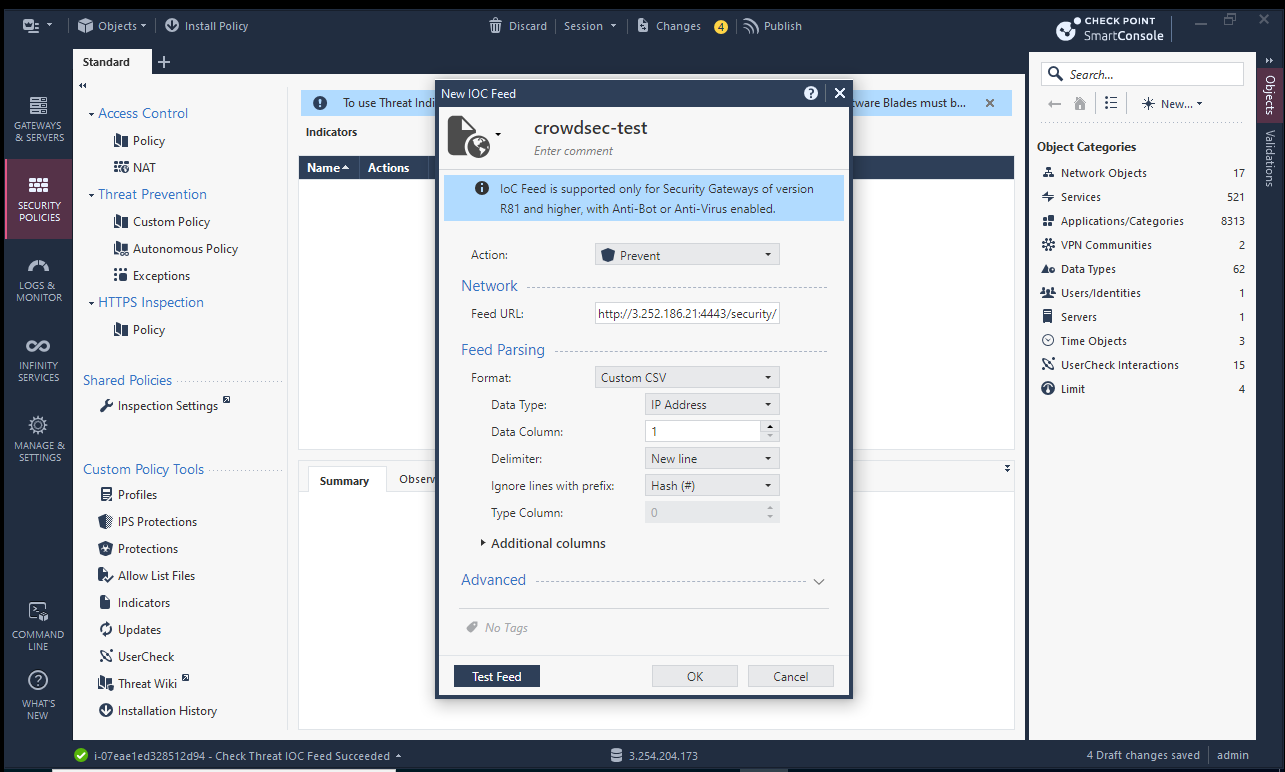Open the Infinity Services section

pos(39,358)
